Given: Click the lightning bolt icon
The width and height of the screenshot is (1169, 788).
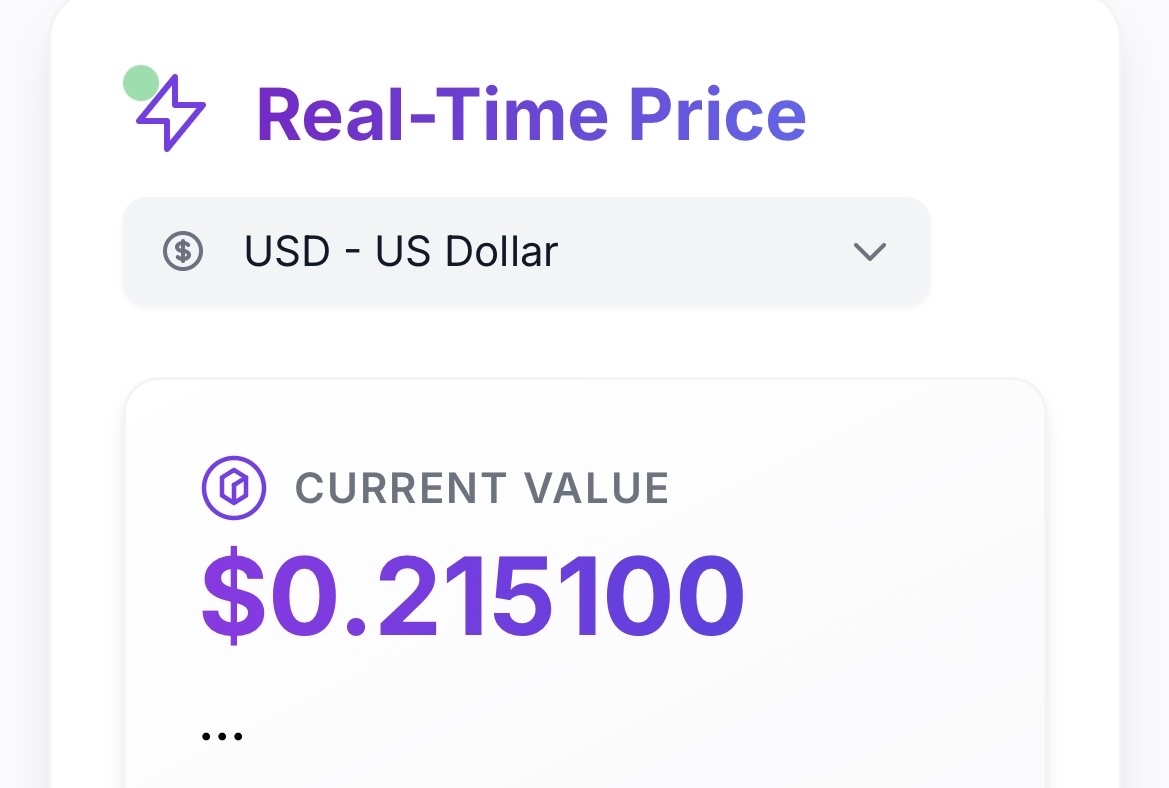Looking at the screenshot, I should point(172,113).
